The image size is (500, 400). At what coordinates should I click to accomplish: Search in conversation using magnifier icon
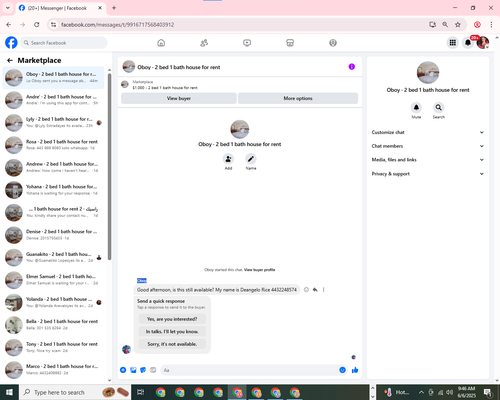coord(439,107)
